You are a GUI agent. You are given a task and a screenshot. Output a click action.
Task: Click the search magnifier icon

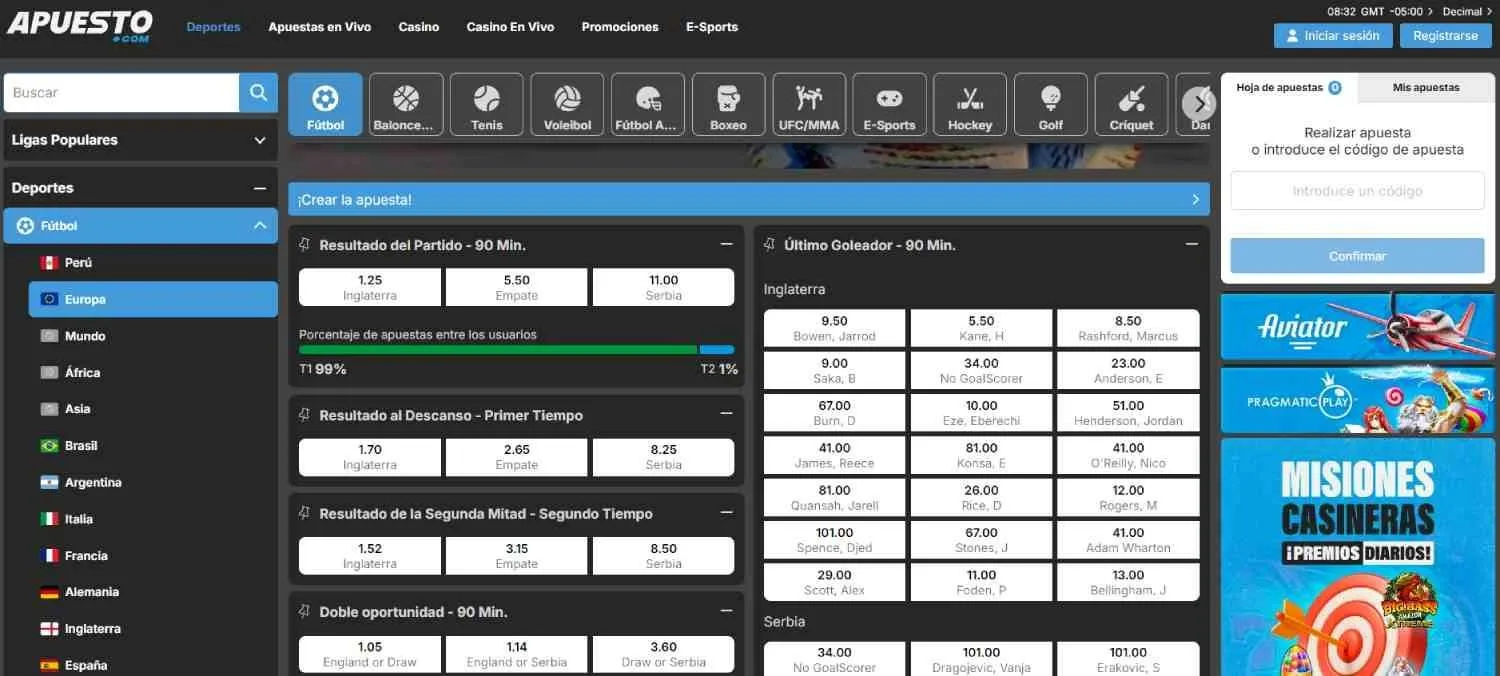[258, 92]
